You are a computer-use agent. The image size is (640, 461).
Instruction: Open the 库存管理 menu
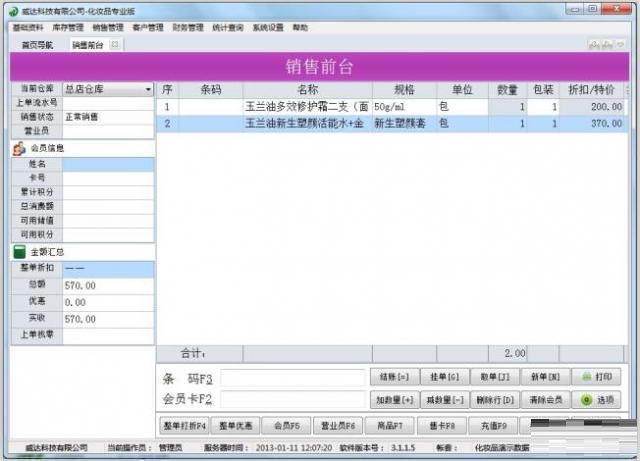(69, 28)
